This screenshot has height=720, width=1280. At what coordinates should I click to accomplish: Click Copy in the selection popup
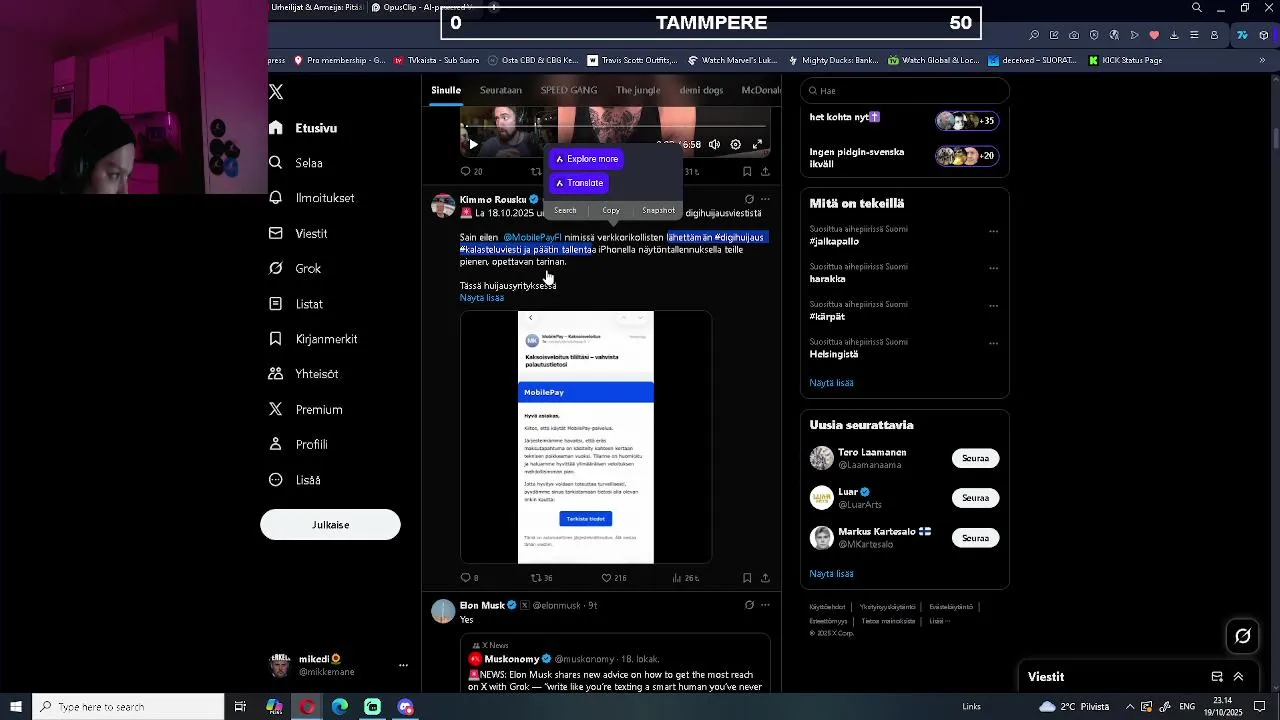[611, 210]
